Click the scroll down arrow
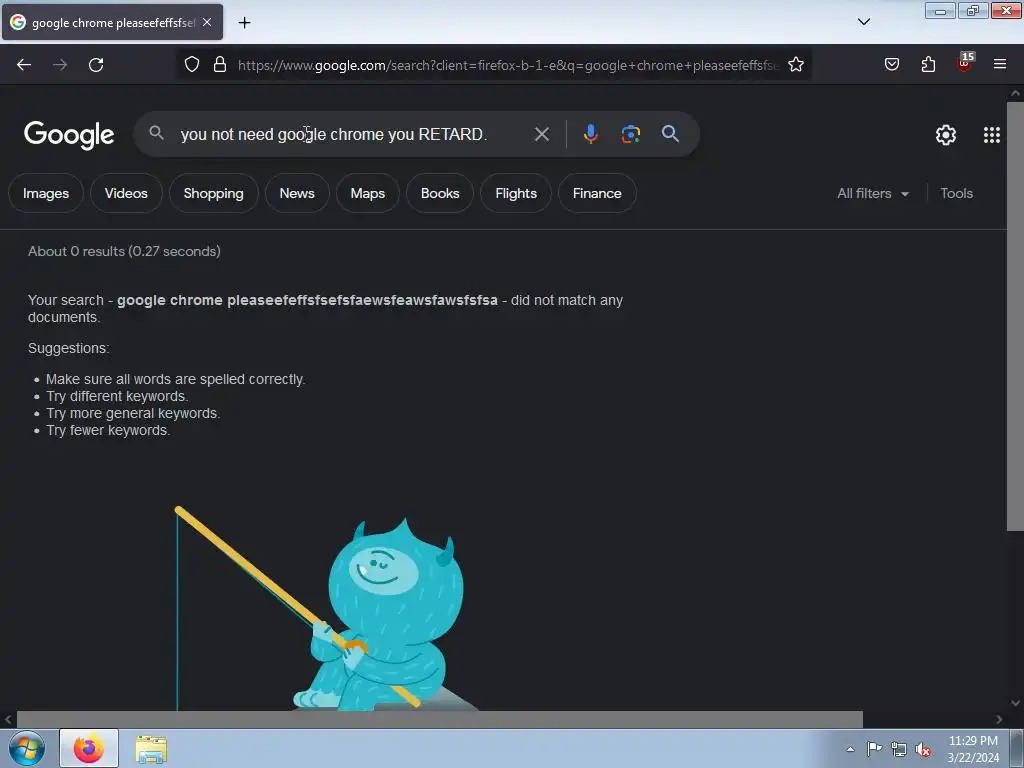This screenshot has height=768, width=1024. [x=1015, y=703]
